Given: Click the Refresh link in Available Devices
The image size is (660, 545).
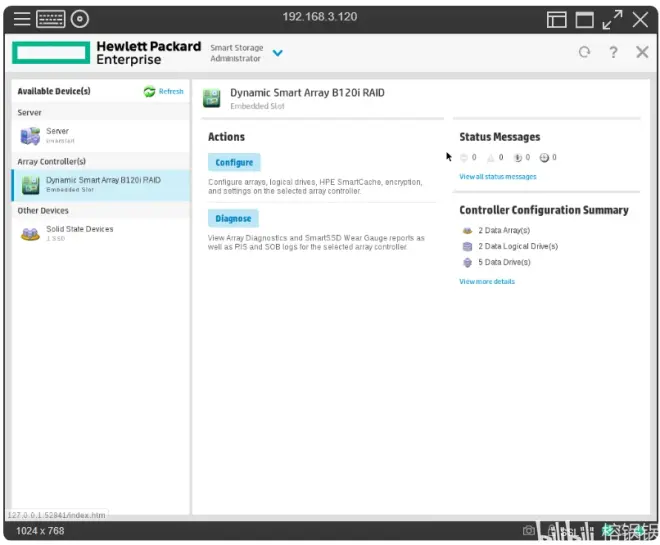Looking at the screenshot, I should point(171,91).
